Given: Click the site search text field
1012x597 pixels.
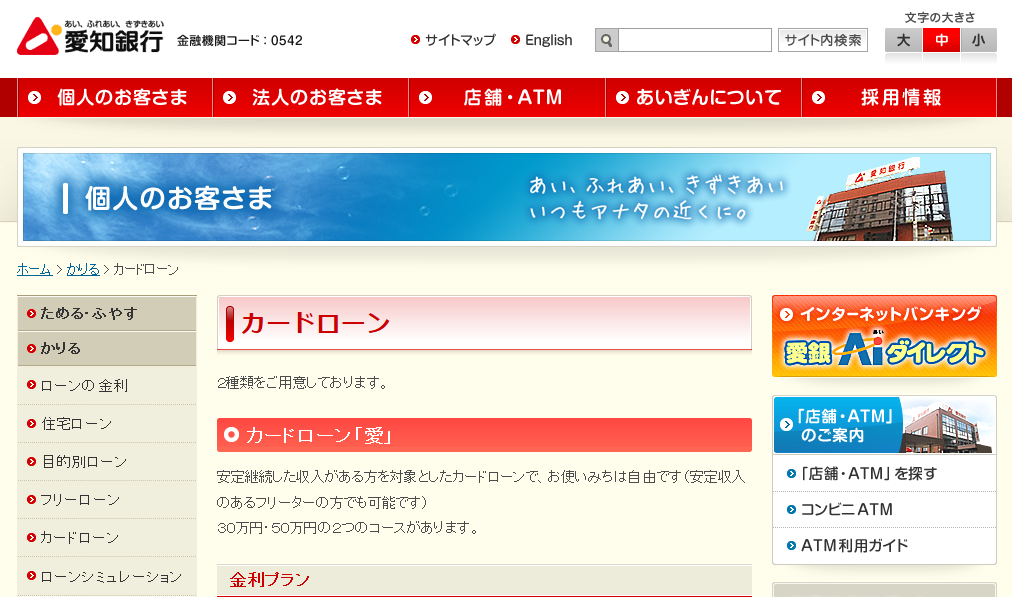Looking at the screenshot, I should tap(694, 40).
